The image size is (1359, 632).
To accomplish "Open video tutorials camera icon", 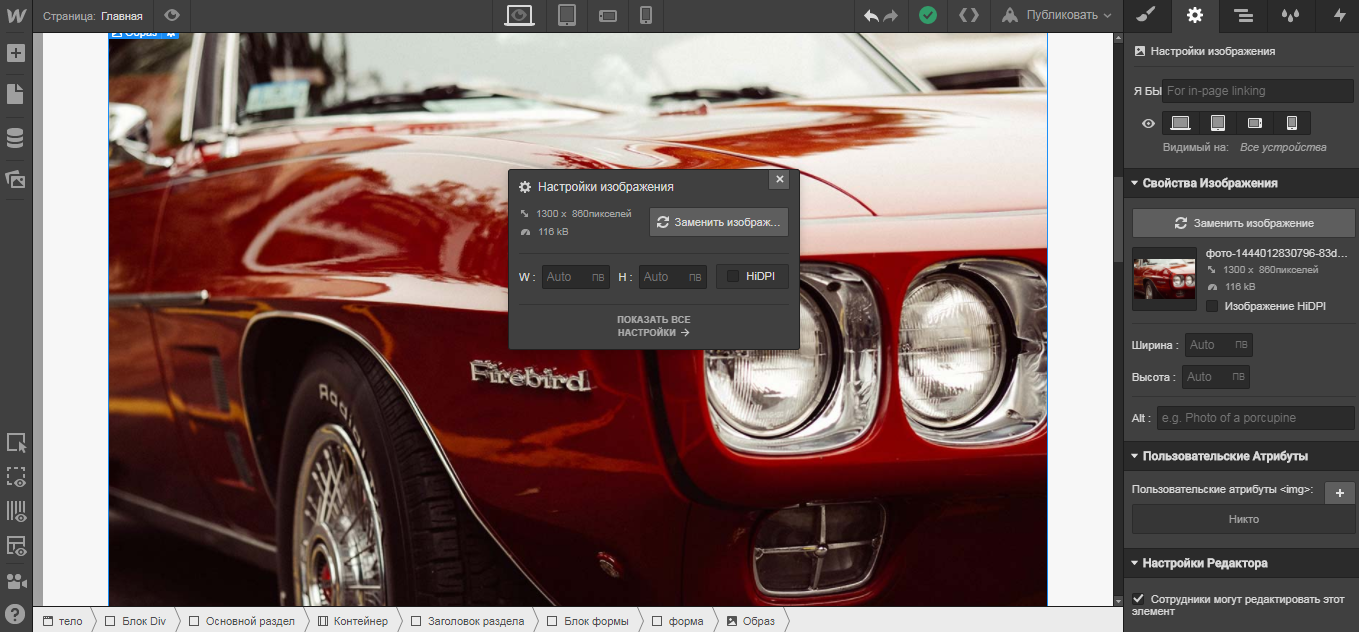I will coord(15,581).
